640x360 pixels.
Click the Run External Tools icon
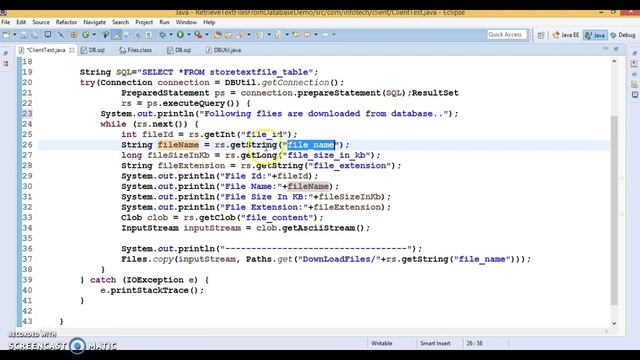coord(198,35)
